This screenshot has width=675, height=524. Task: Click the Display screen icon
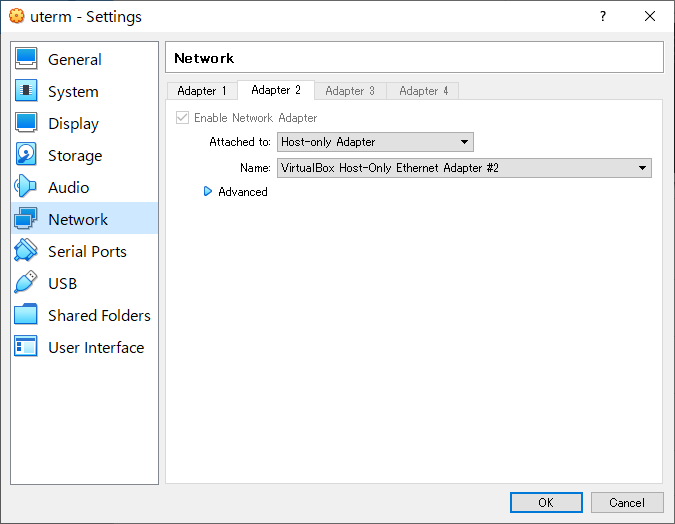pyautogui.click(x=26, y=123)
